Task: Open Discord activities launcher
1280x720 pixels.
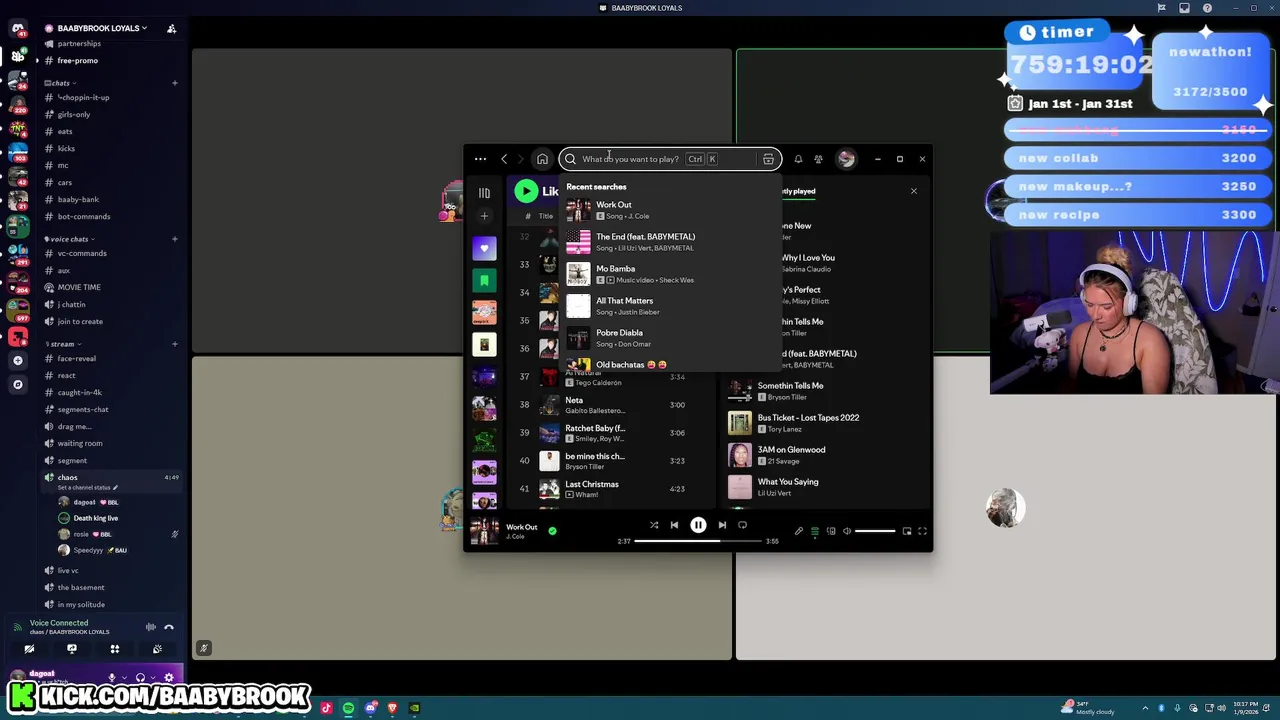Action: pyautogui.click(x=115, y=649)
